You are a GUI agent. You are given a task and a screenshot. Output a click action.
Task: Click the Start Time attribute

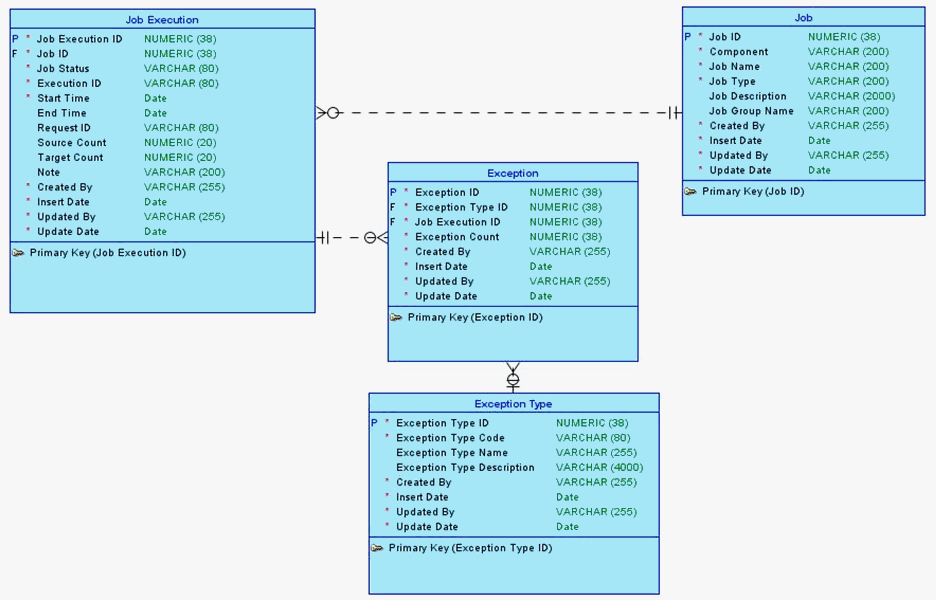(63, 99)
